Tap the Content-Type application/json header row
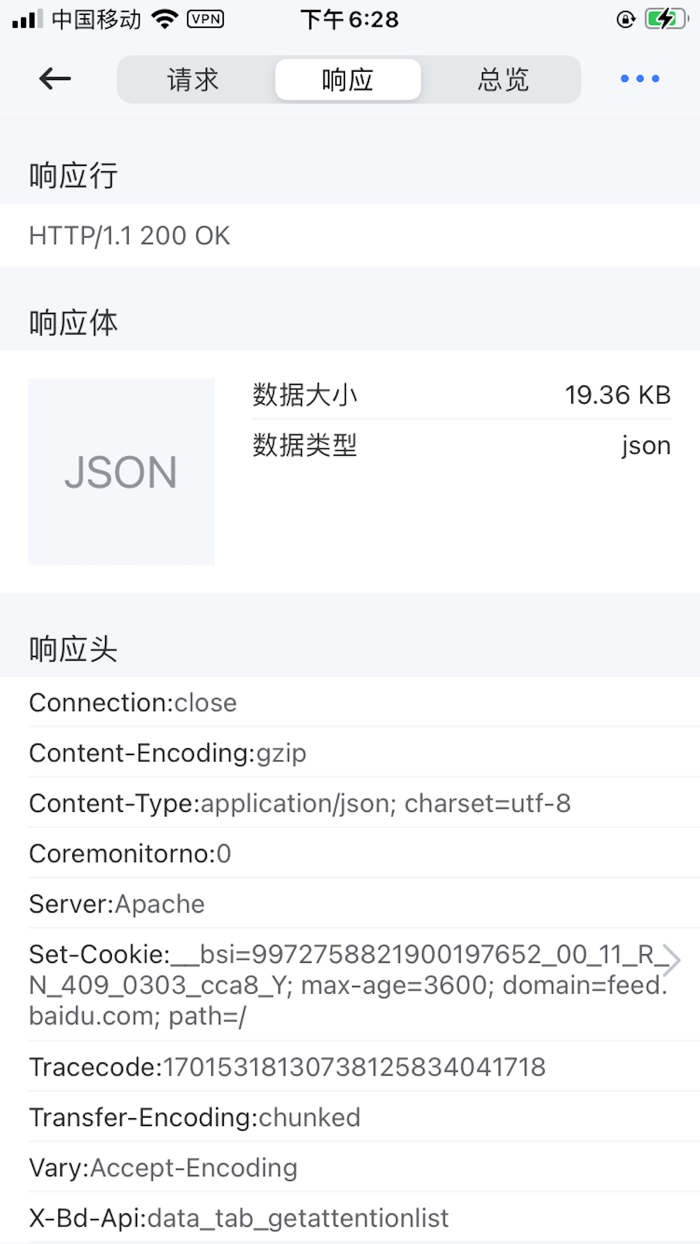Image resolution: width=700 pixels, height=1244 pixels. coord(300,803)
